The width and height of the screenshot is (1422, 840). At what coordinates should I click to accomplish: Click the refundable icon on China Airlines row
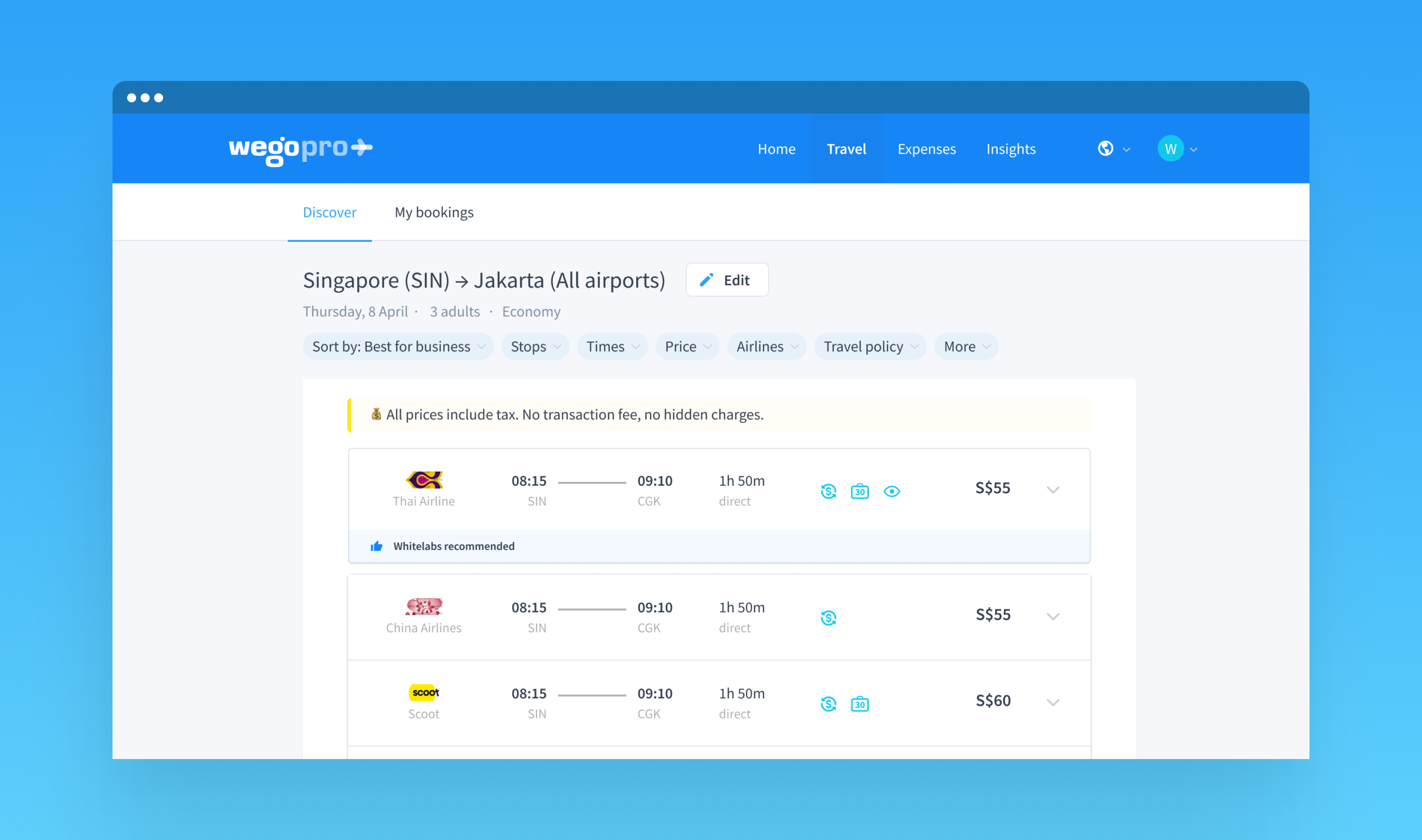(828, 617)
